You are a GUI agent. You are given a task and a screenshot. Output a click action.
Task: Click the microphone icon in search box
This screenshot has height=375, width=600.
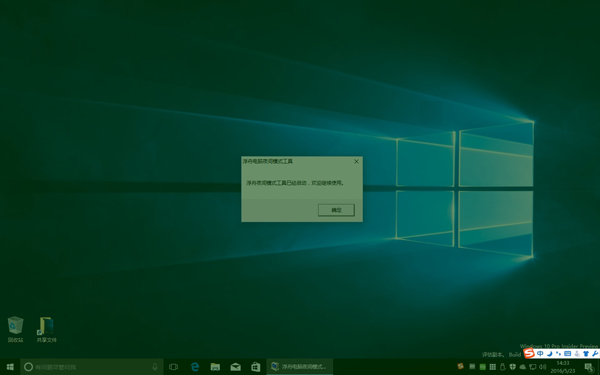155,367
